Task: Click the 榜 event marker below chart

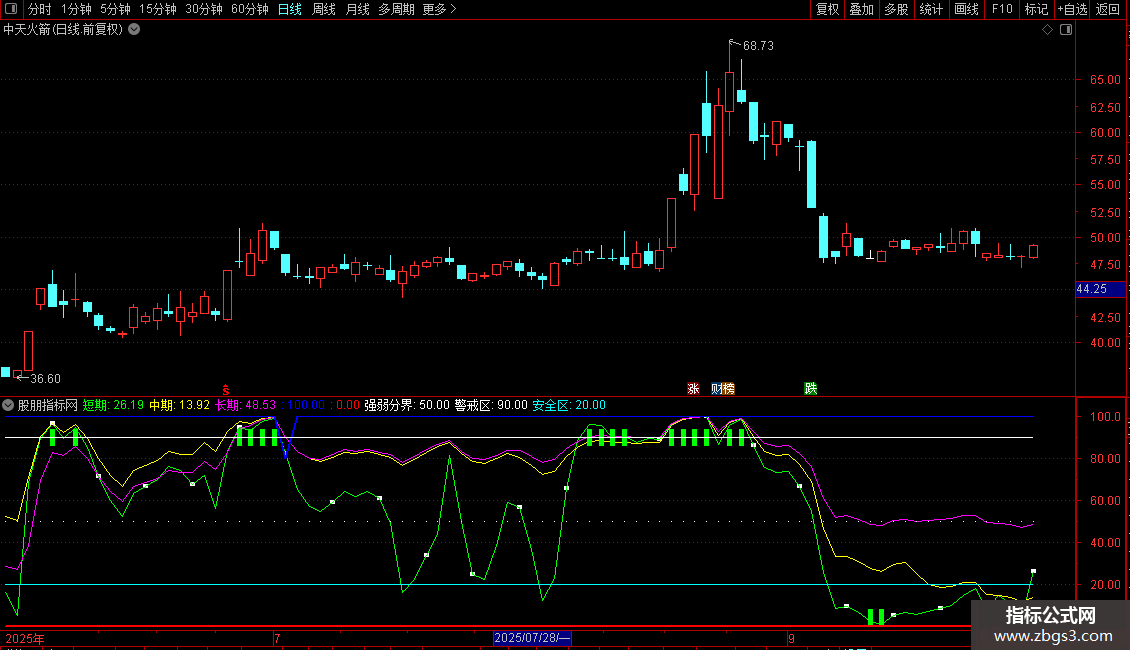Action: [x=729, y=388]
